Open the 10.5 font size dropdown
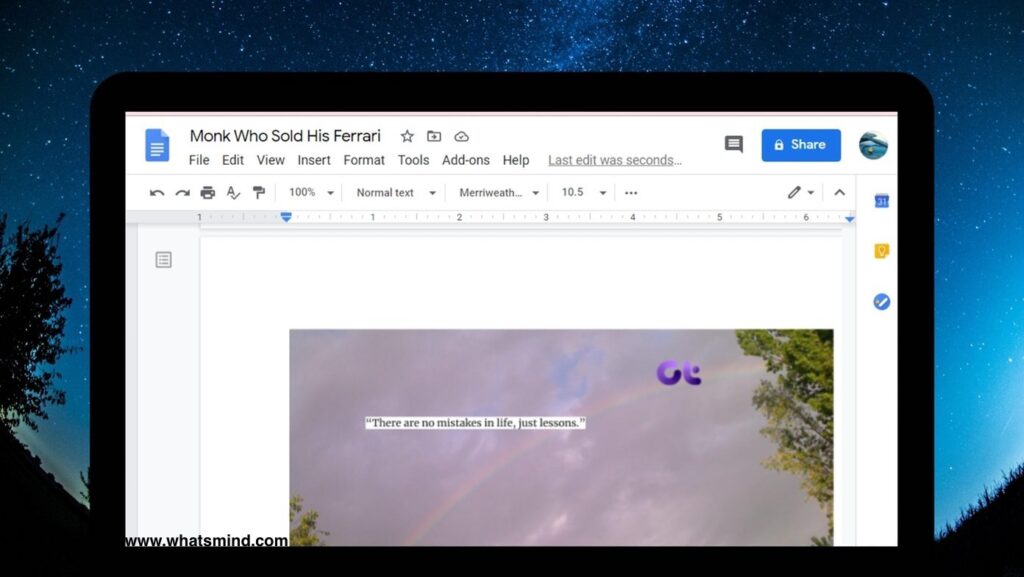The height and width of the screenshot is (577, 1024). point(584,193)
